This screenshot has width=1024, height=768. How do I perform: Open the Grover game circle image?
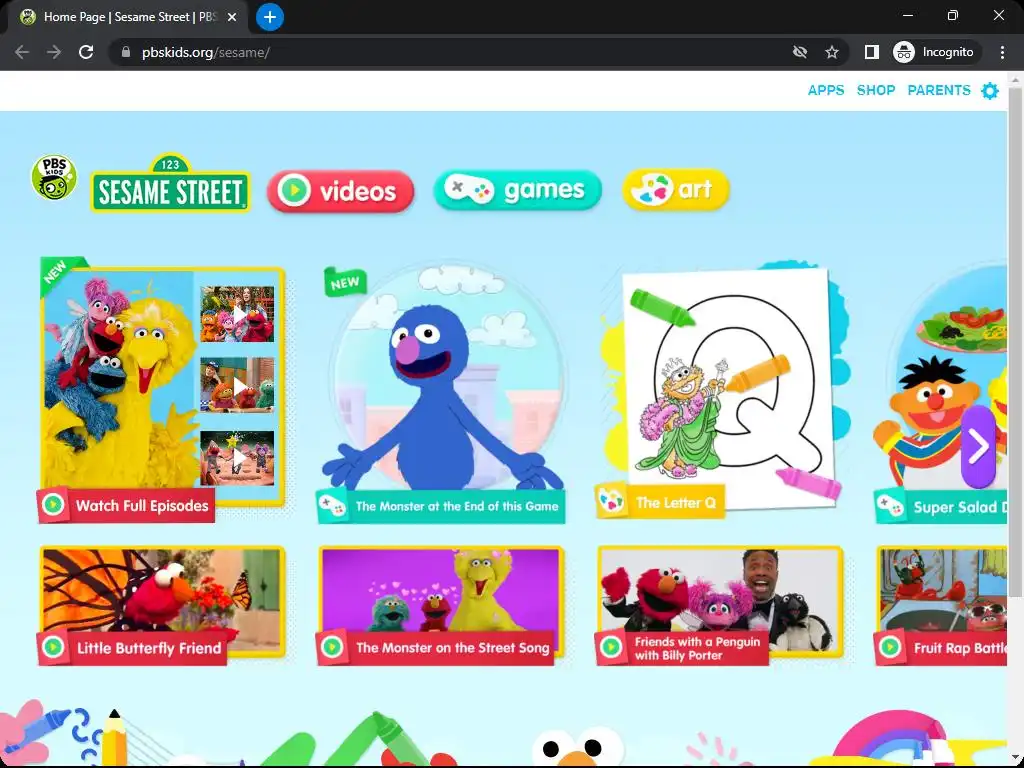tap(447, 379)
